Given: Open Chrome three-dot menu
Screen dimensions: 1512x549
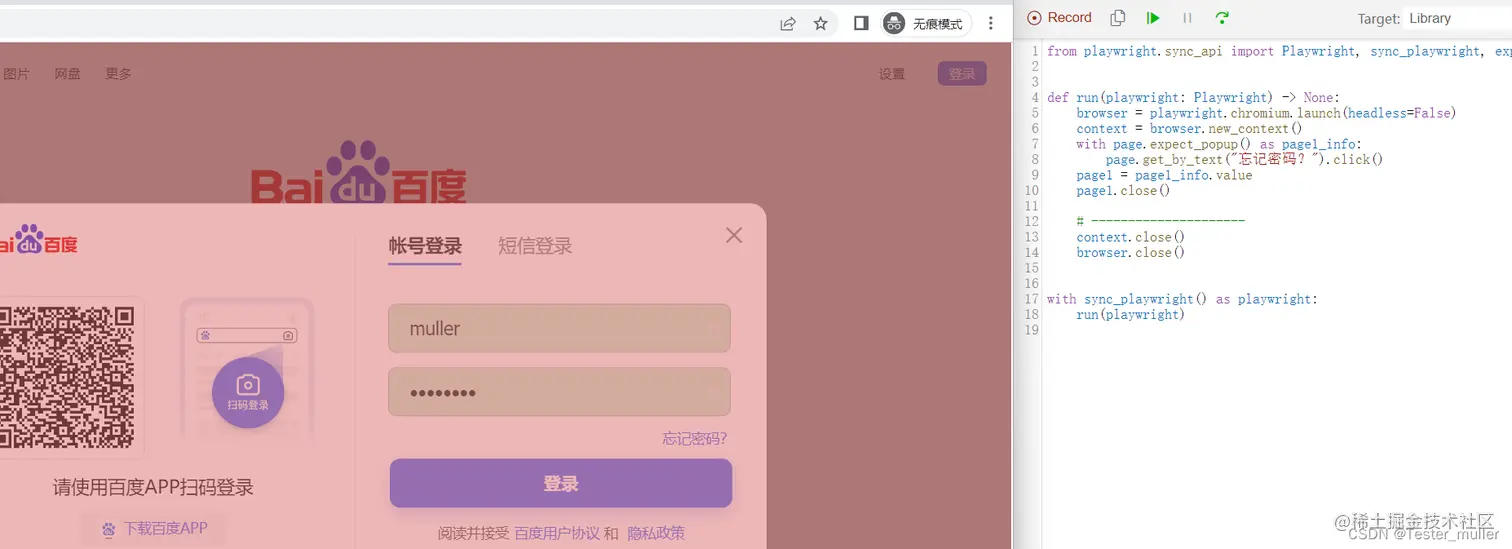Looking at the screenshot, I should point(991,23).
